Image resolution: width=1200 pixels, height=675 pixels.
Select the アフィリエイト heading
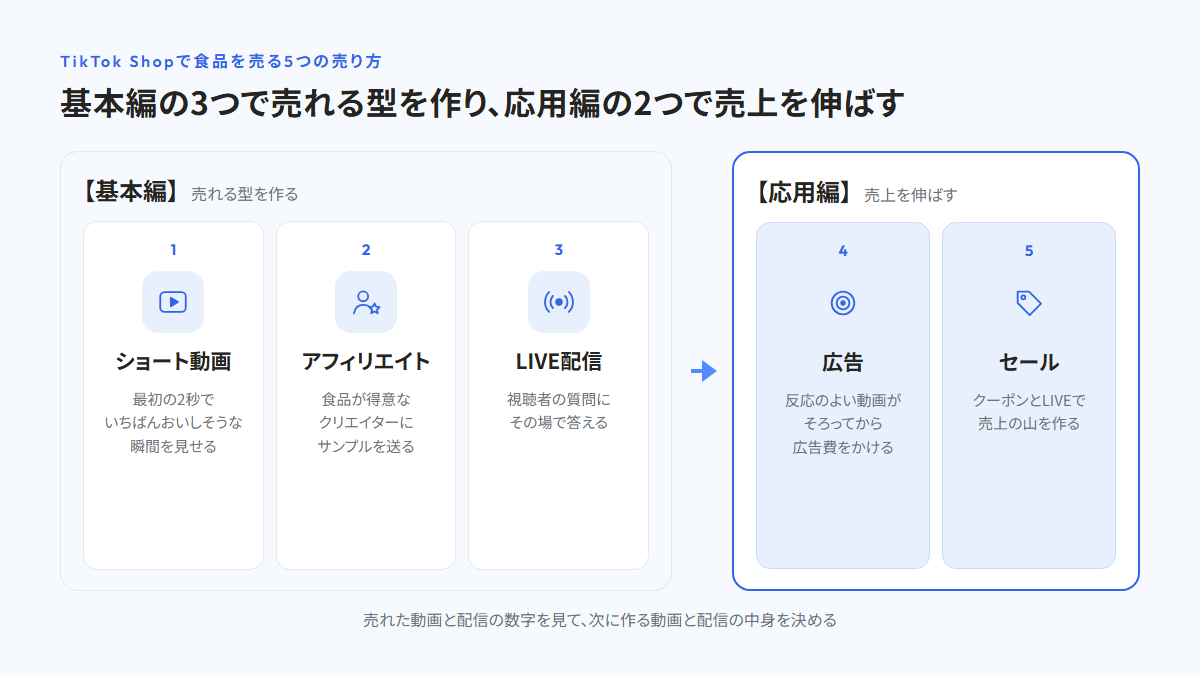click(366, 361)
